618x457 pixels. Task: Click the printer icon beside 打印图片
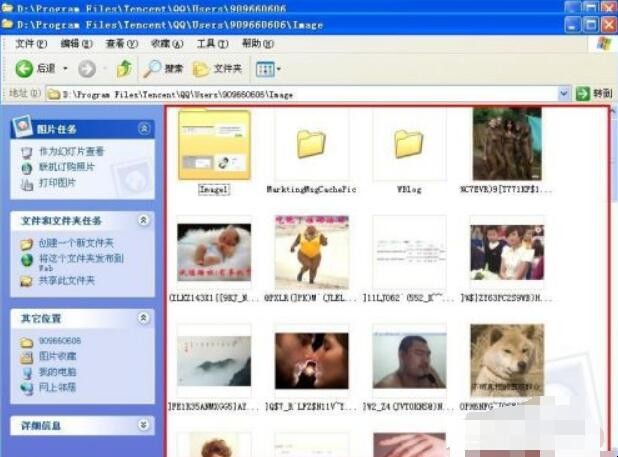[27, 184]
